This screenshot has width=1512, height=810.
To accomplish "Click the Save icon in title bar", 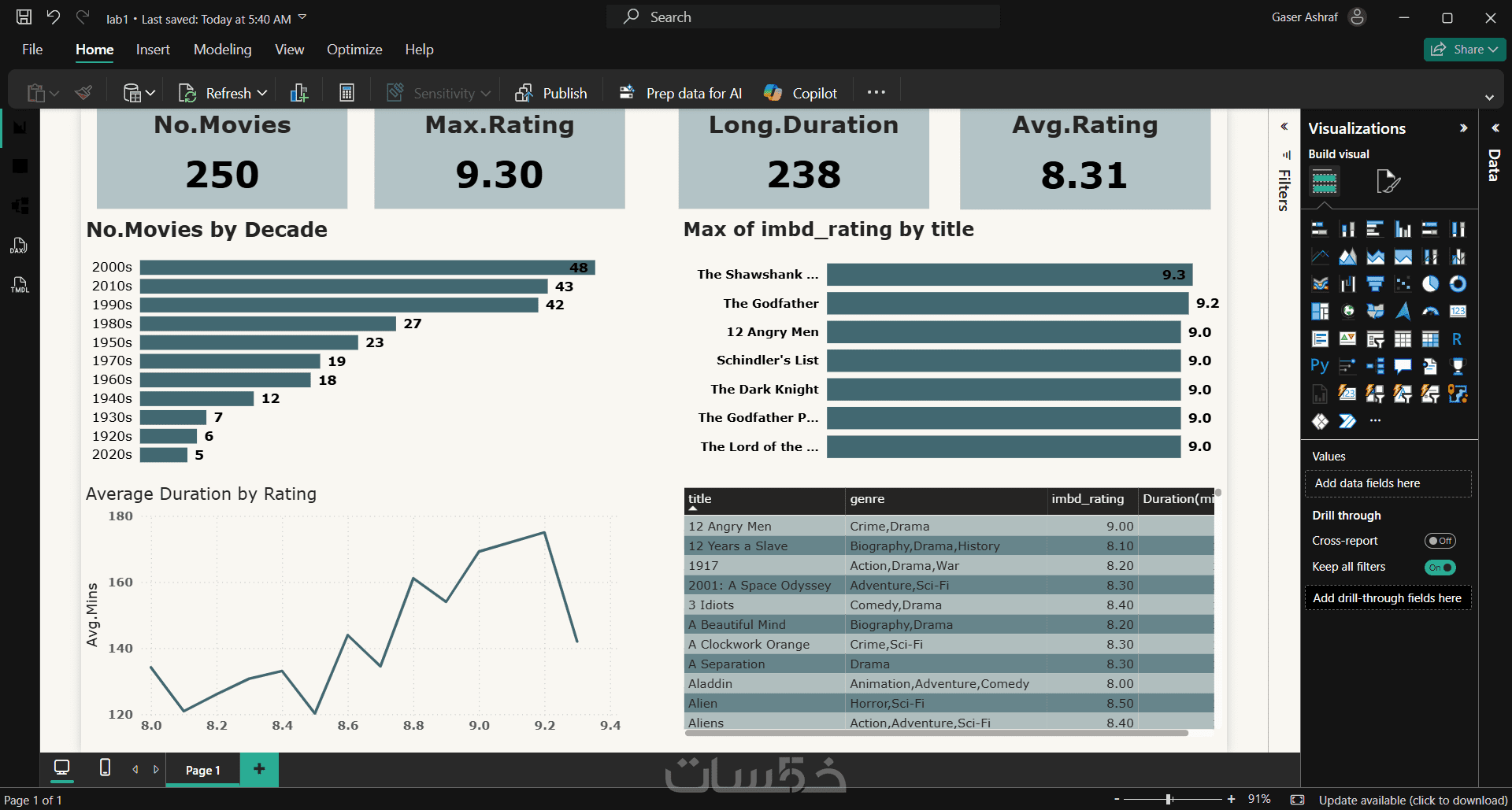I will pyautogui.click(x=24, y=17).
